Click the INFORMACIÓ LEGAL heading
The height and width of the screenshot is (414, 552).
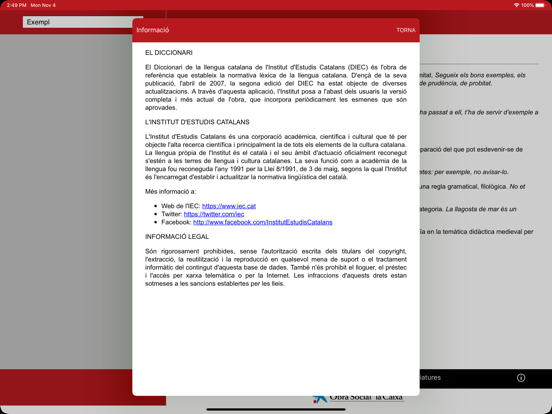tap(177, 237)
